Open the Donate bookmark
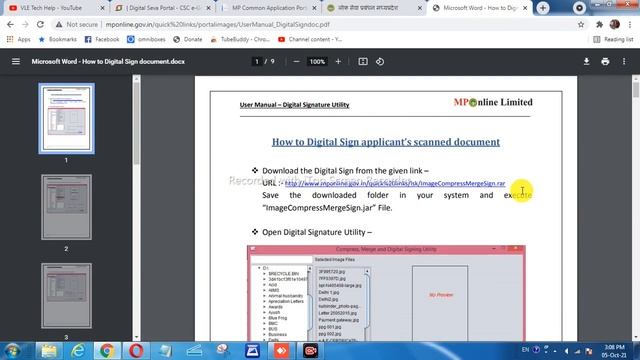Screen dimensions: 640x360 188,39
